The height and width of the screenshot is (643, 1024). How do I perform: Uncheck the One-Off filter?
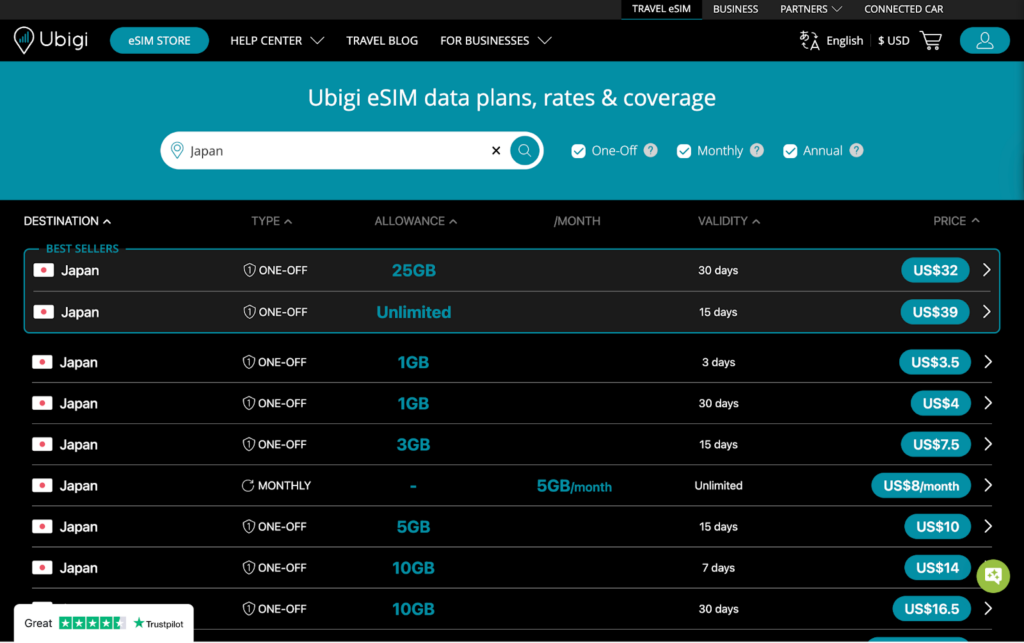click(578, 150)
